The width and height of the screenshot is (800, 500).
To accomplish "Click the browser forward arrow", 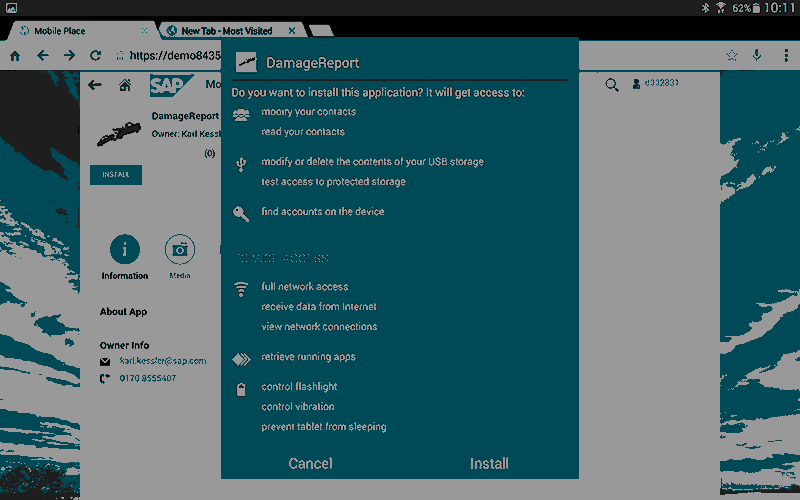I will [69, 56].
